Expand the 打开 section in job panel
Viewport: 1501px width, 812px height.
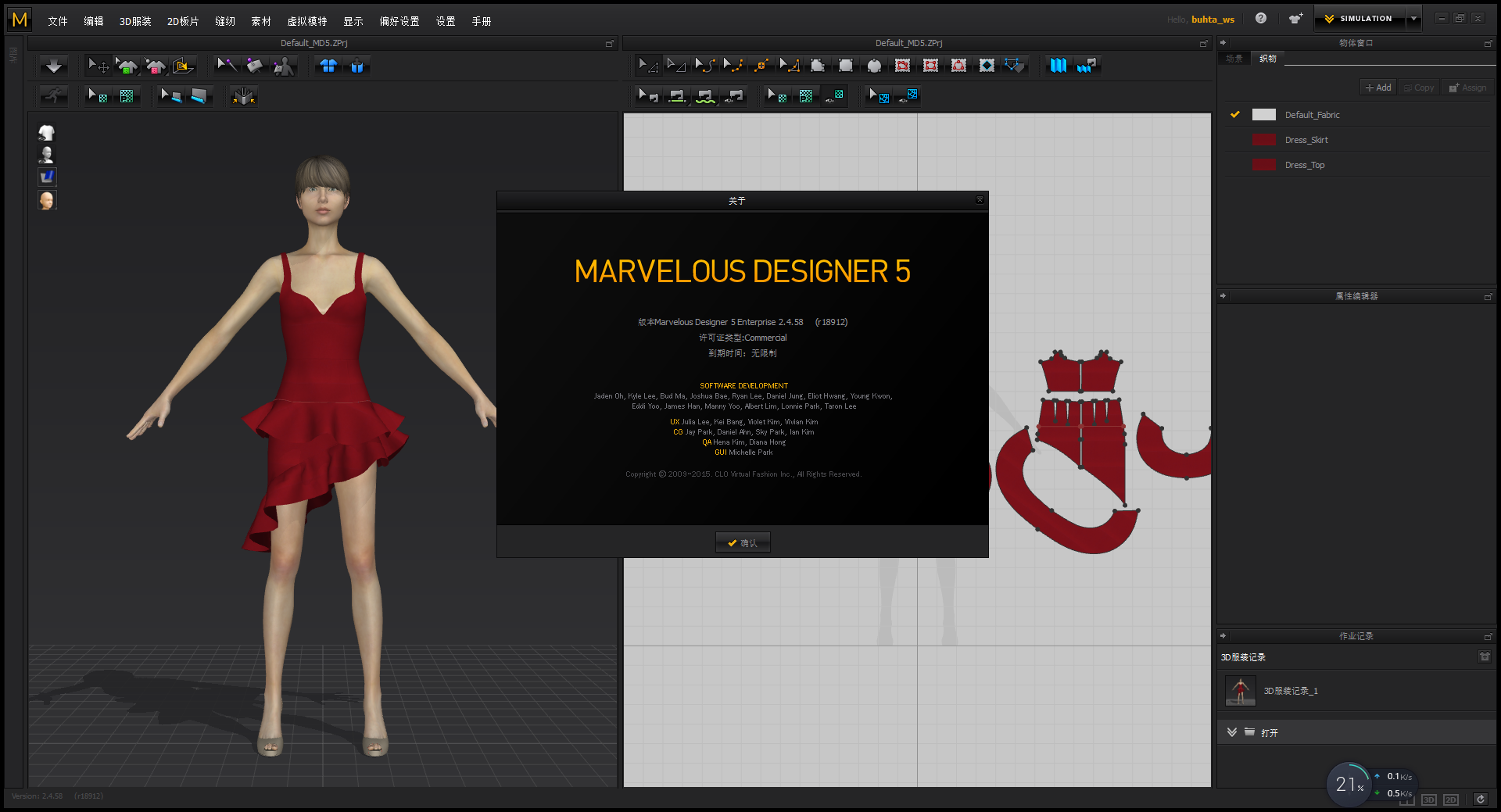point(1232,732)
